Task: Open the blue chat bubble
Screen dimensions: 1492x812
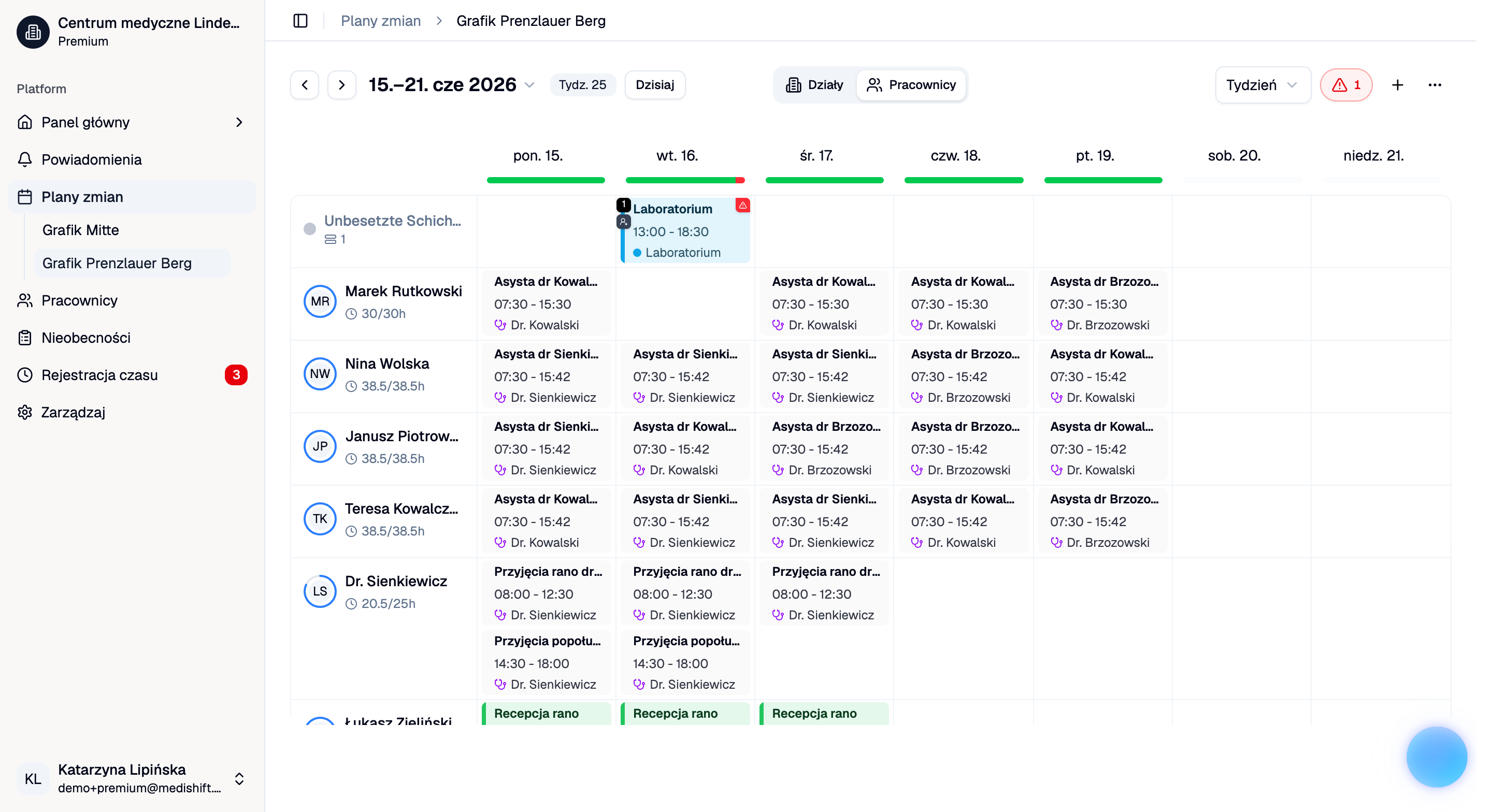Action: (1437, 757)
